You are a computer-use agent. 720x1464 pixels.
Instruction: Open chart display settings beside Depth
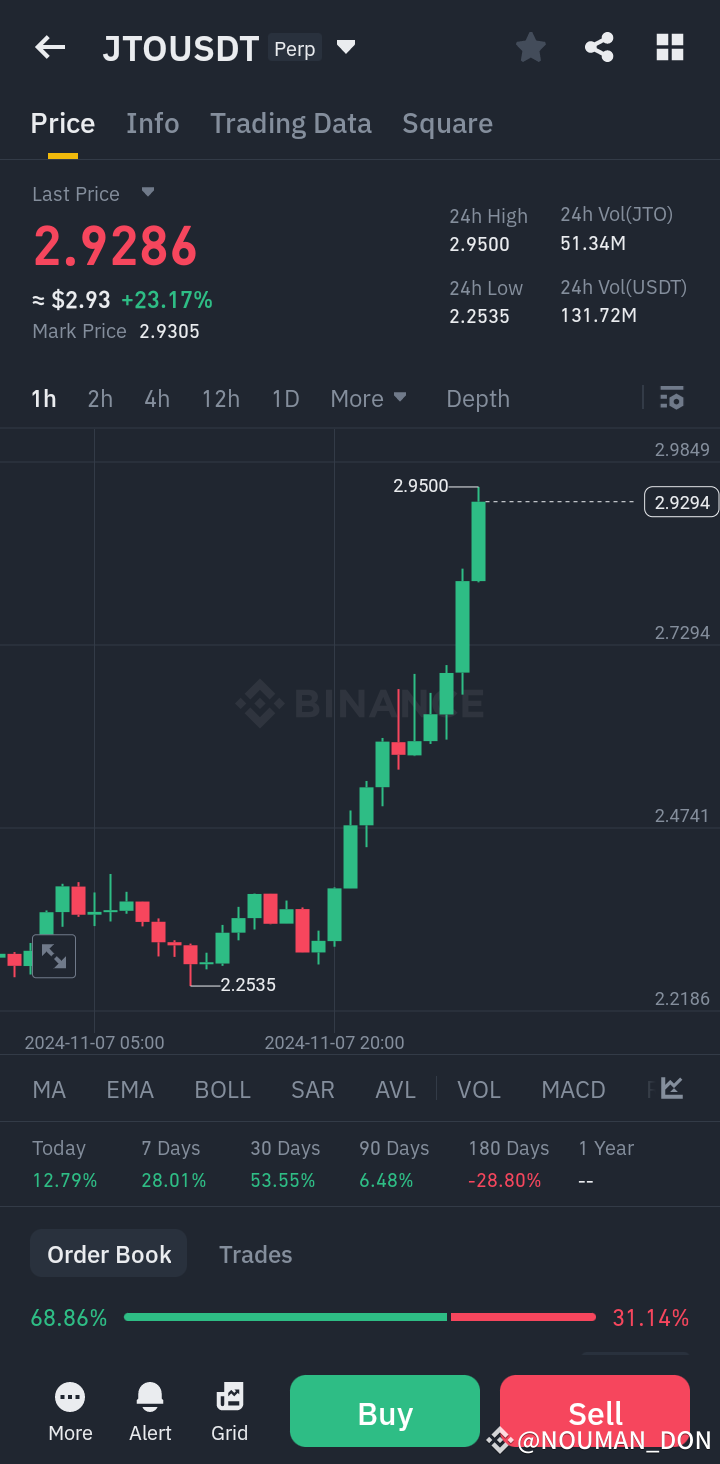tap(671, 398)
